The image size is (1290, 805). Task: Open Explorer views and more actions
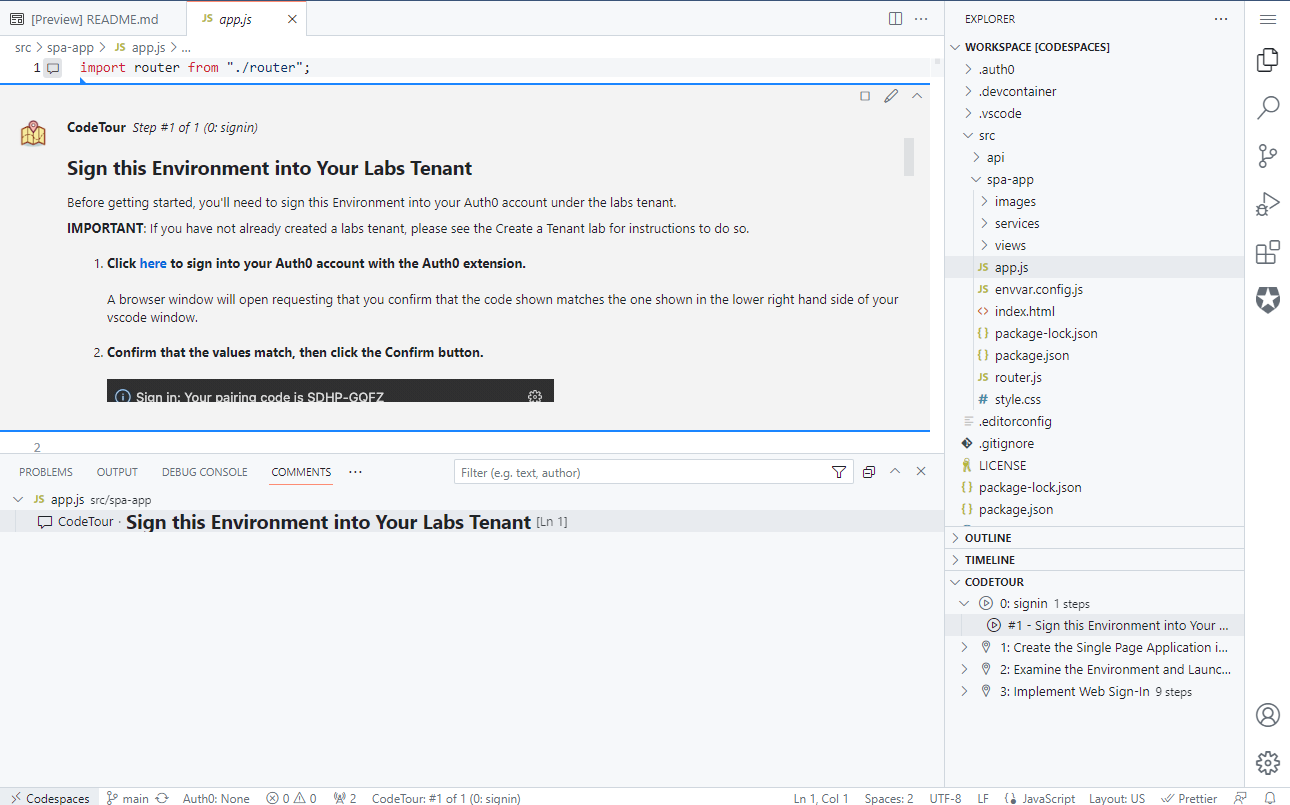[1220, 19]
